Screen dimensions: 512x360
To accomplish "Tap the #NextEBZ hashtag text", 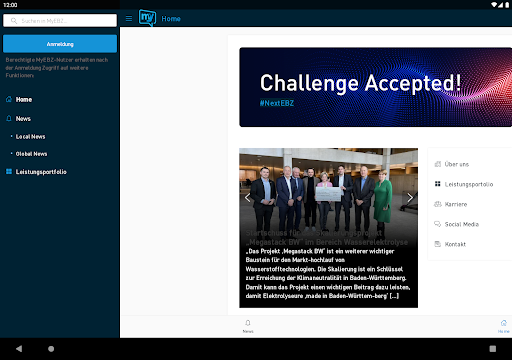I will click(x=277, y=103).
